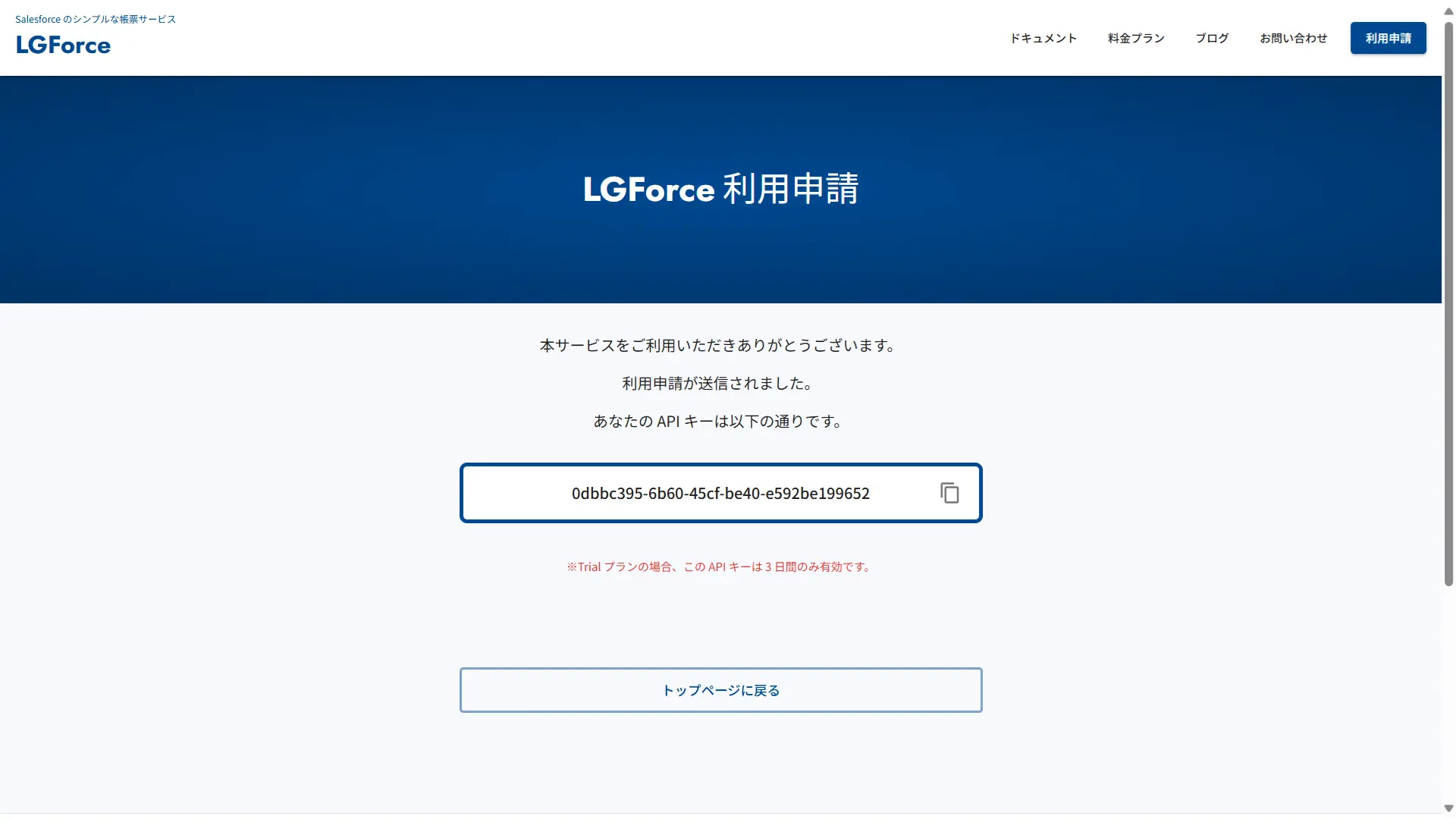Click the 'LGForce 利用申請' banner heading

(x=720, y=189)
